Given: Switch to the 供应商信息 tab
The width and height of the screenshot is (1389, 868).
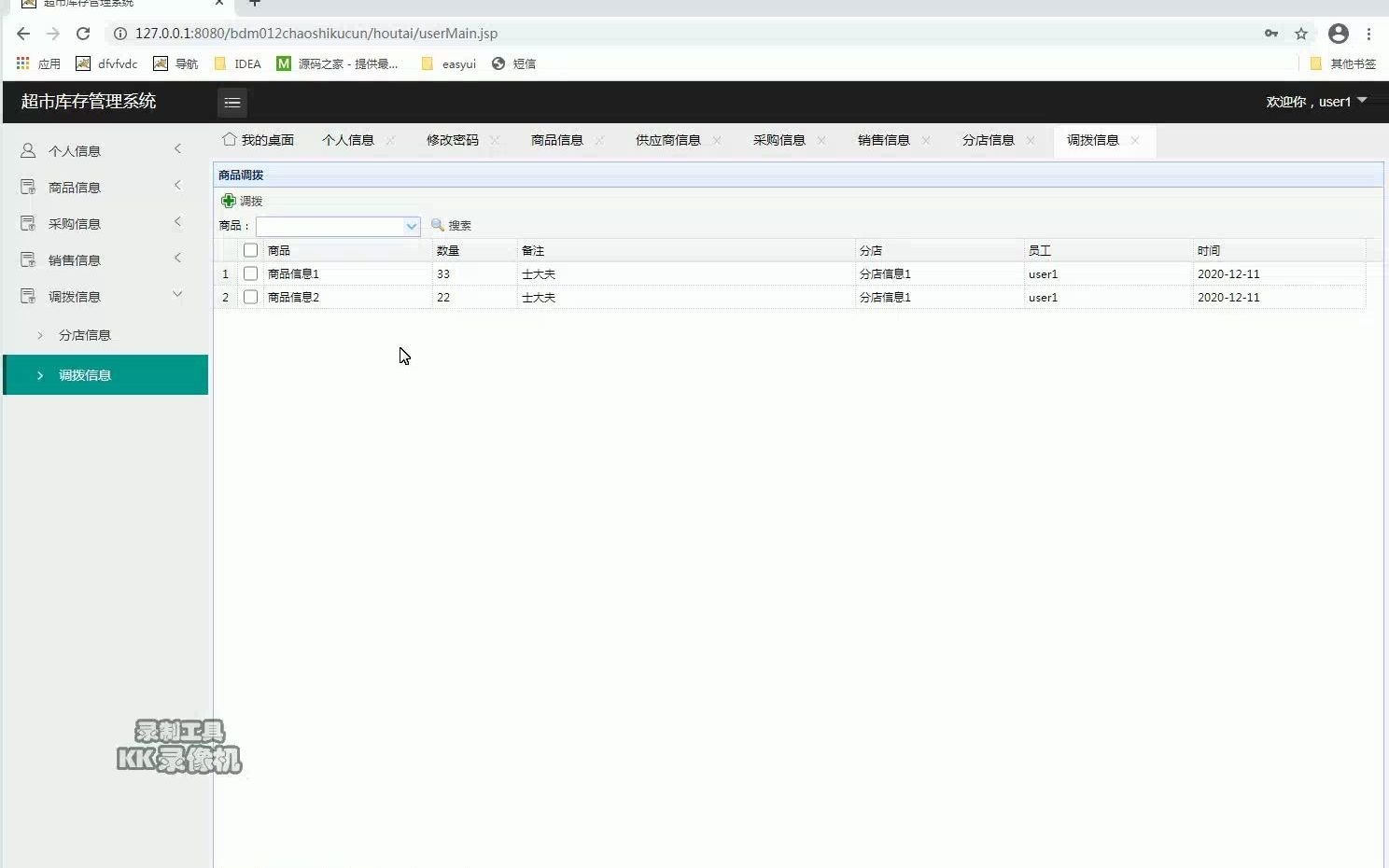Looking at the screenshot, I should tap(668, 140).
